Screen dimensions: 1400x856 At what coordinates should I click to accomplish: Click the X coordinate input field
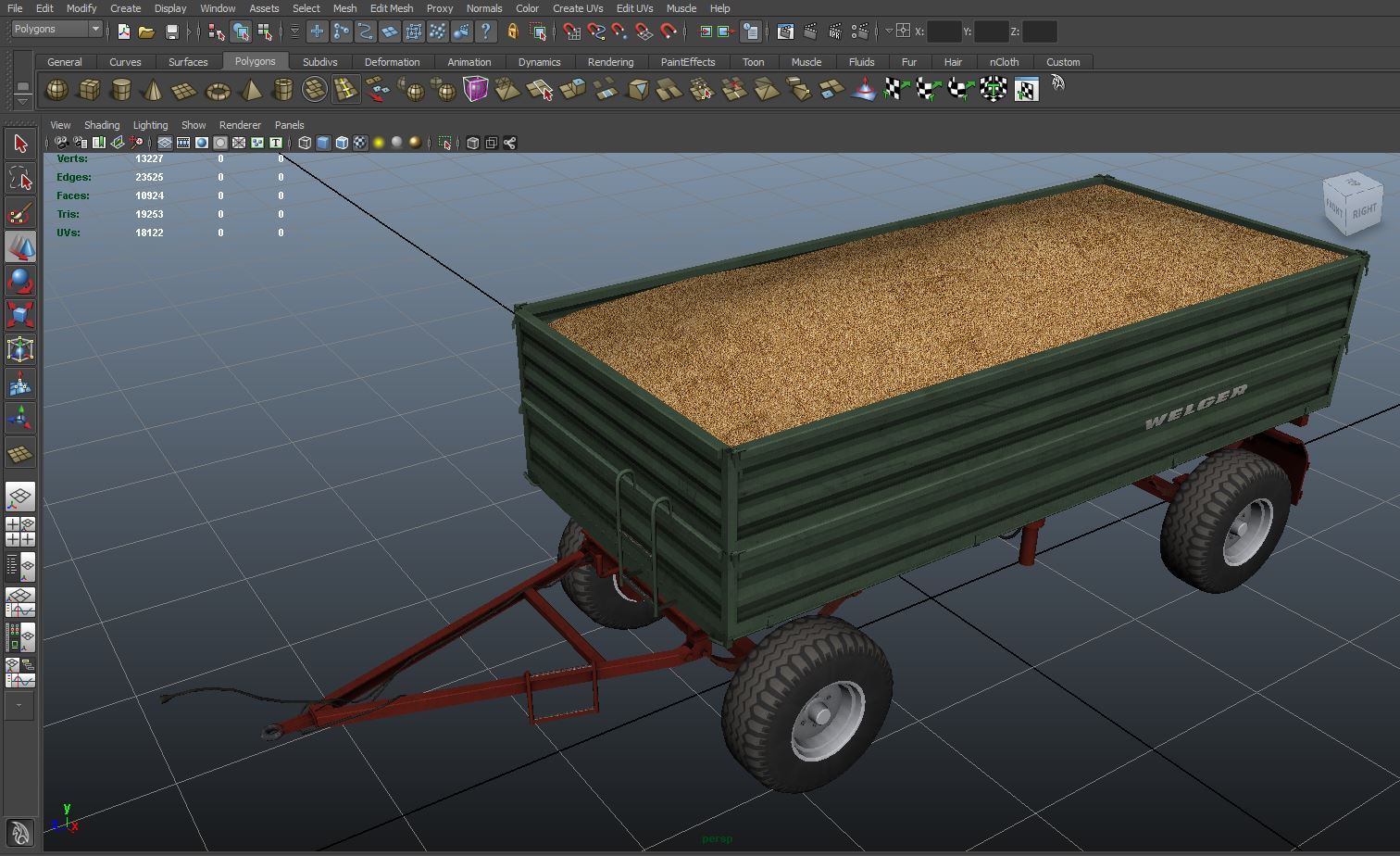pyautogui.click(x=944, y=31)
